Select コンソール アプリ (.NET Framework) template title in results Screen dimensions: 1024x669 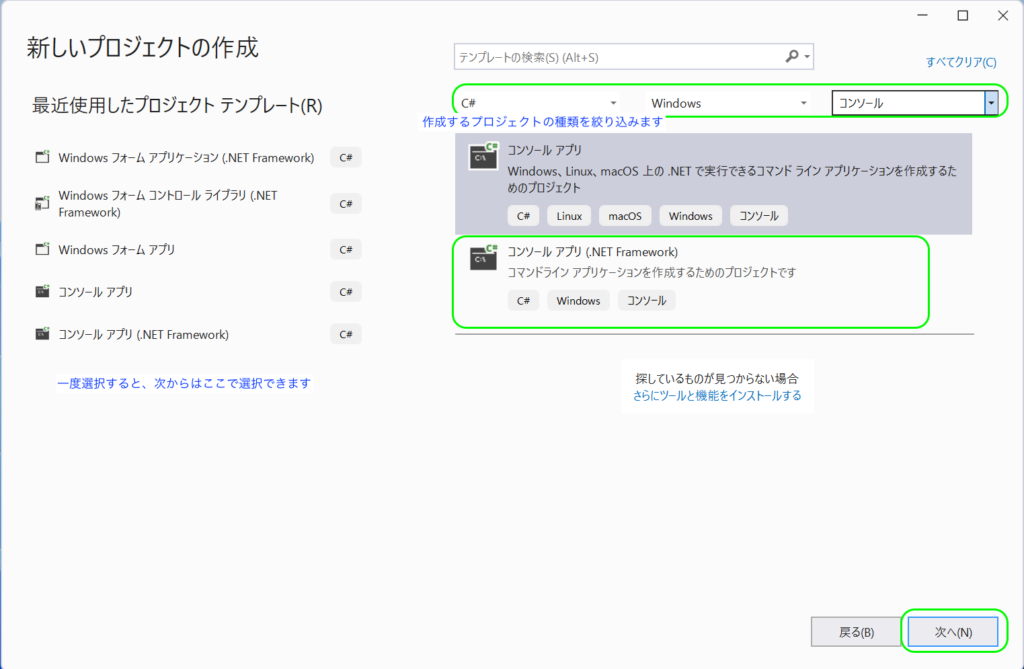pyautogui.click(x=592, y=252)
